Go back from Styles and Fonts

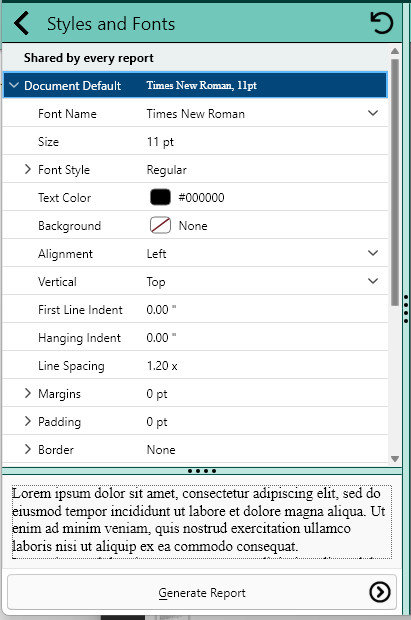click(x=21, y=23)
